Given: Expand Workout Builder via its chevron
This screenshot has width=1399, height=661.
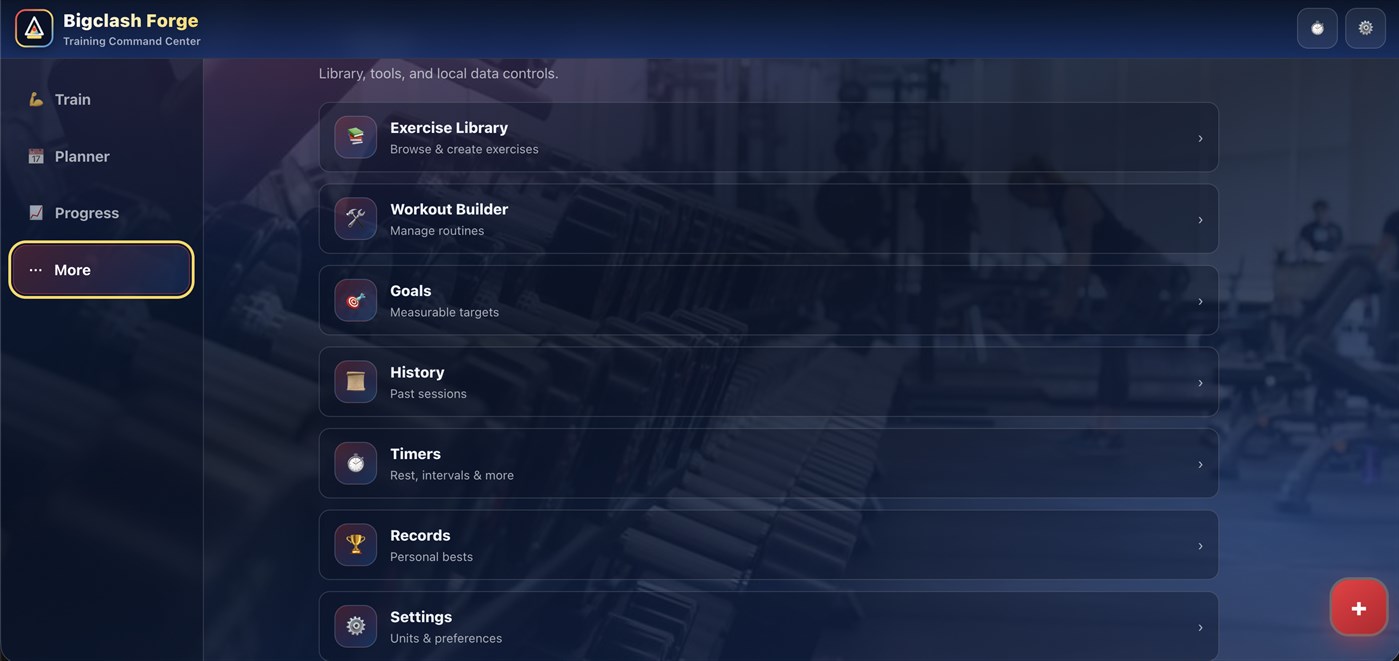Looking at the screenshot, I should coord(1200,220).
